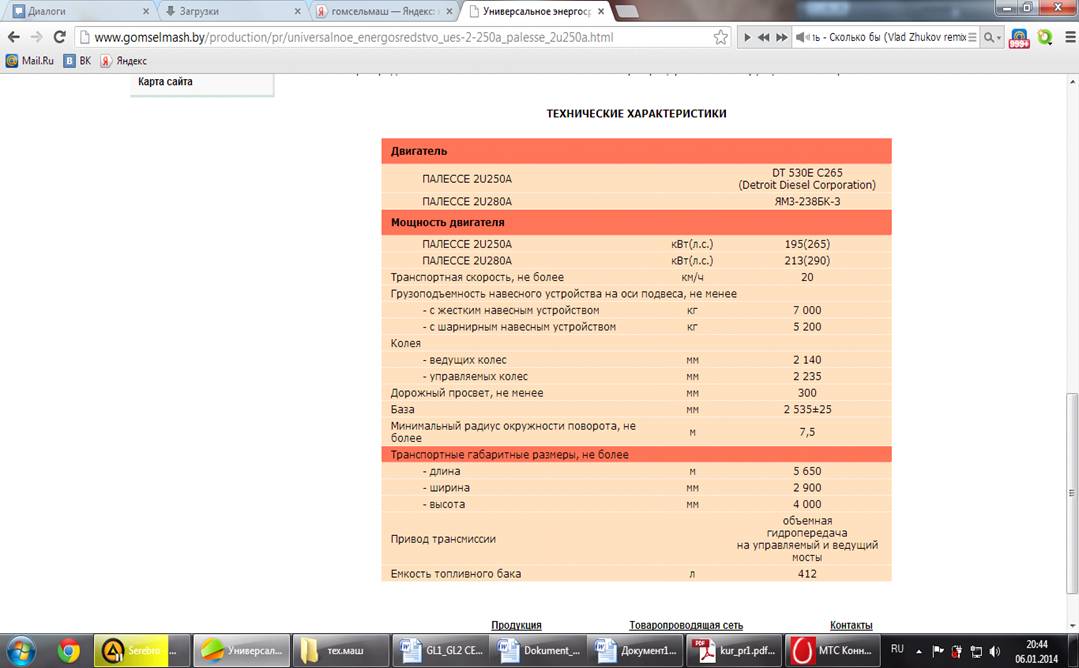Screen dimensions: 1079x668
Task: Switch to the Диалоги tab
Action: [x=81, y=11]
